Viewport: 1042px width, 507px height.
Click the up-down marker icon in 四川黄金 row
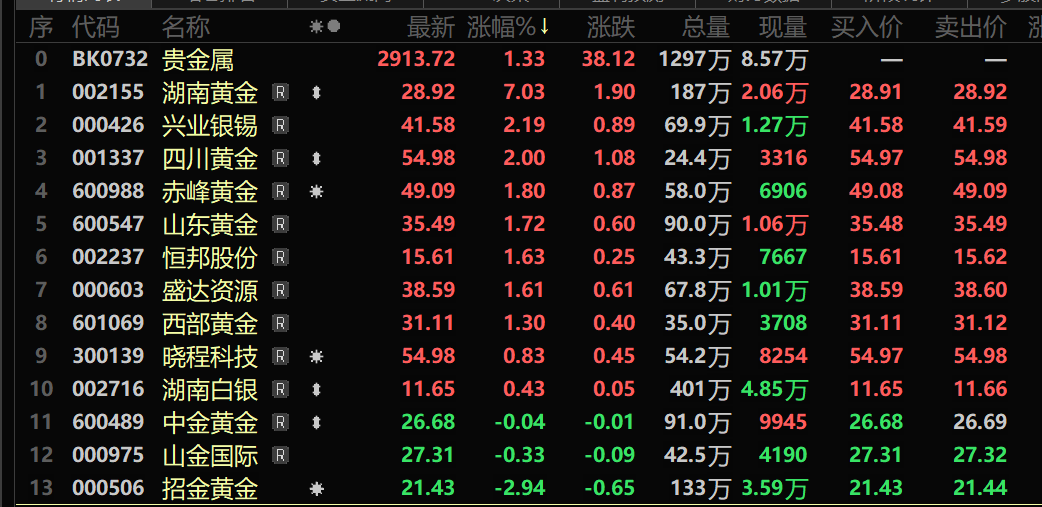(x=316, y=159)
